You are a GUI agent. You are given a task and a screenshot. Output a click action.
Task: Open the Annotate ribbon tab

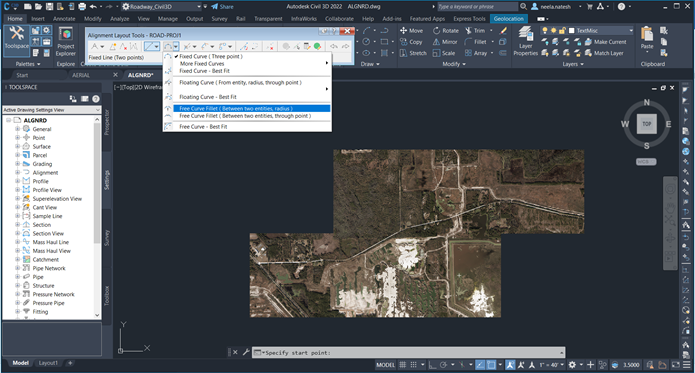click(x=64, y=19)
